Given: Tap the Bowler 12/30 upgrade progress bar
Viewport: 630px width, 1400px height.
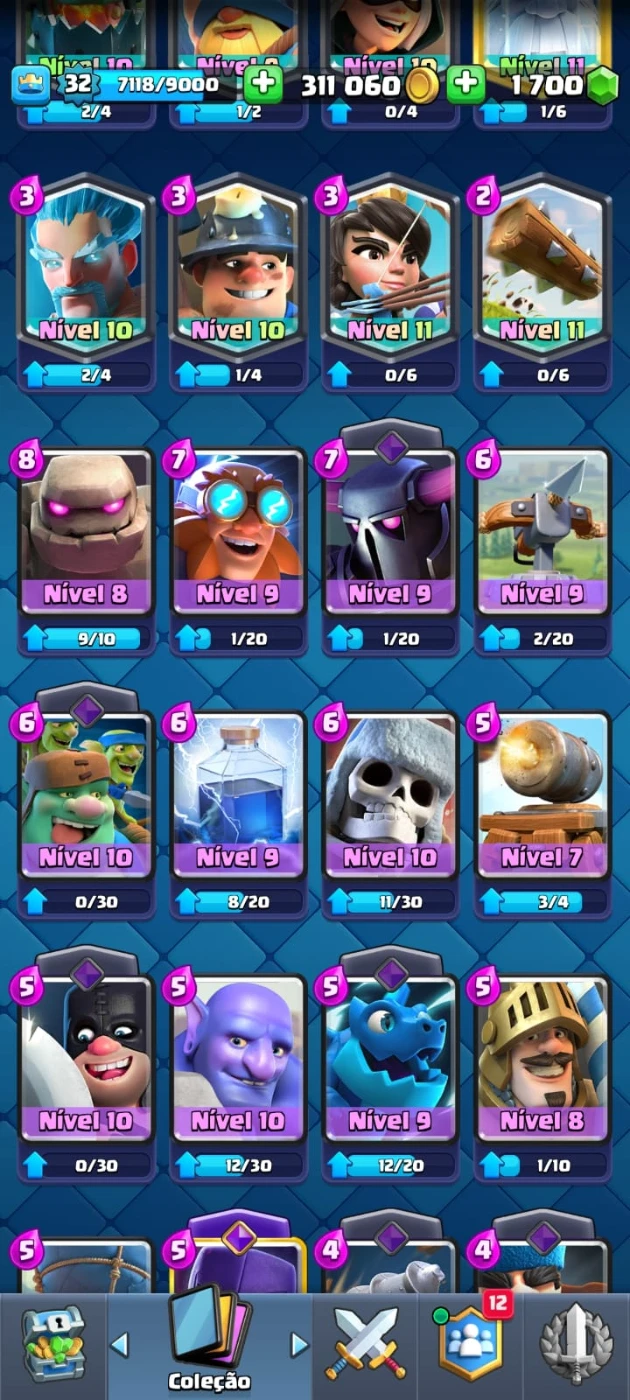Looking at the screenshot, I should pos(238,1166).
